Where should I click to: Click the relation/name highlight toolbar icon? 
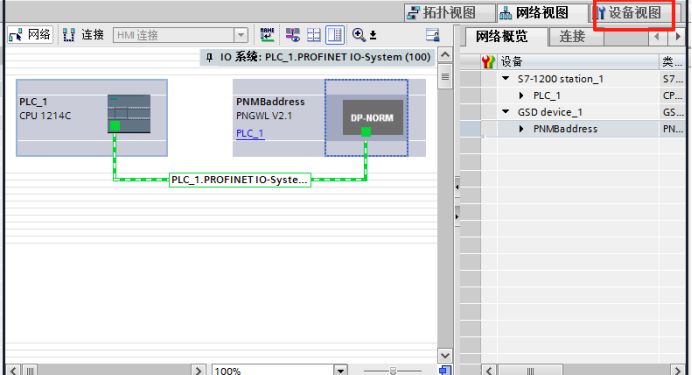pyautogui.click(x=267, y=35)
